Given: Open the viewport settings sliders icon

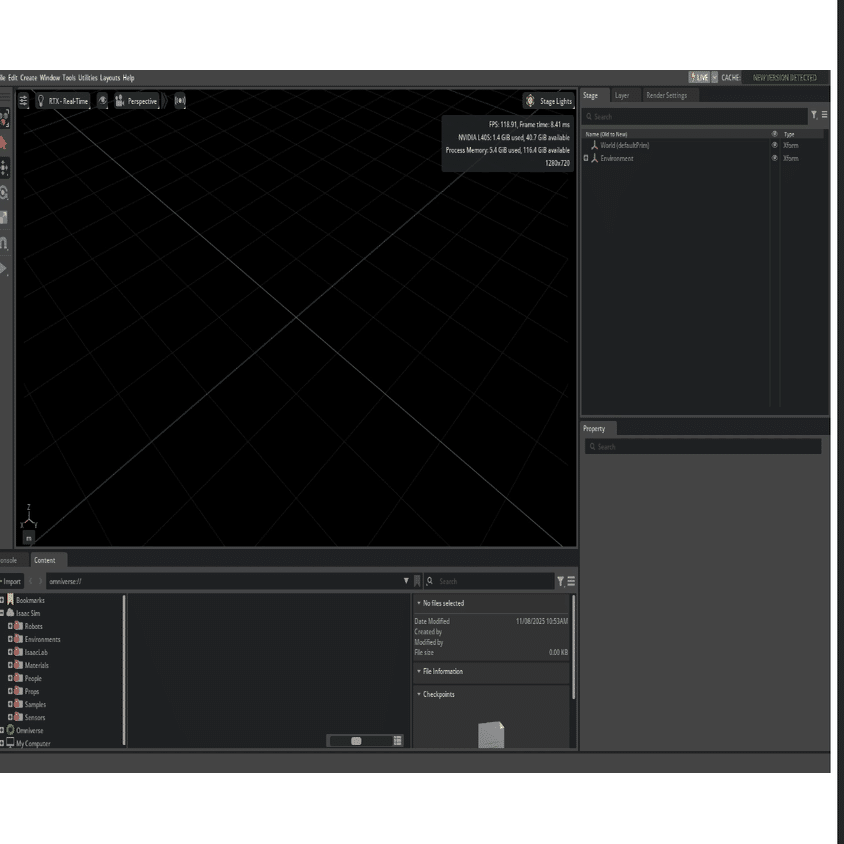Looking at the screenshot, I should click(x=23, y=101).
